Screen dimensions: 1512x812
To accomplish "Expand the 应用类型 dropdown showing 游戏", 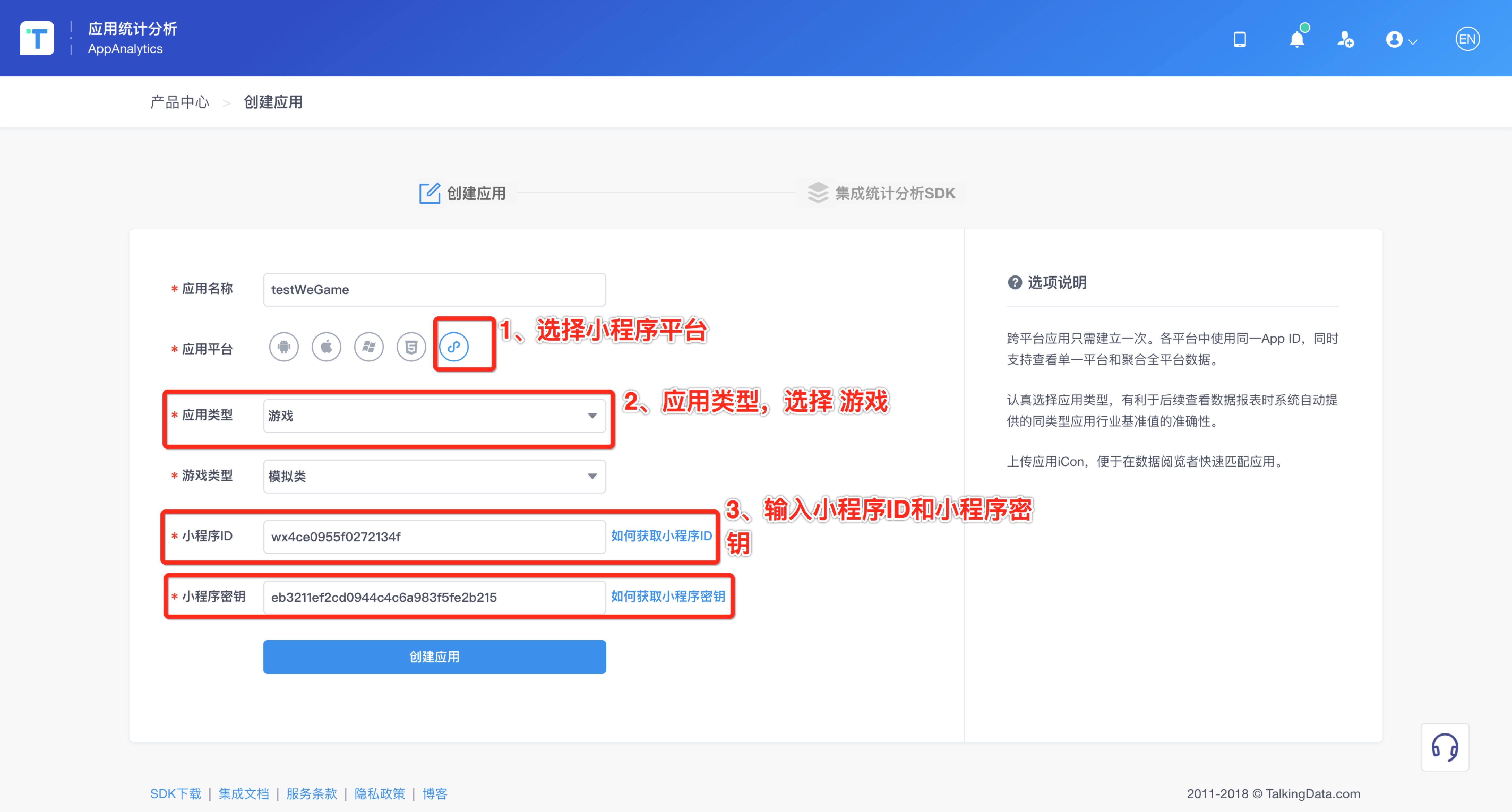I will [434, 416].
